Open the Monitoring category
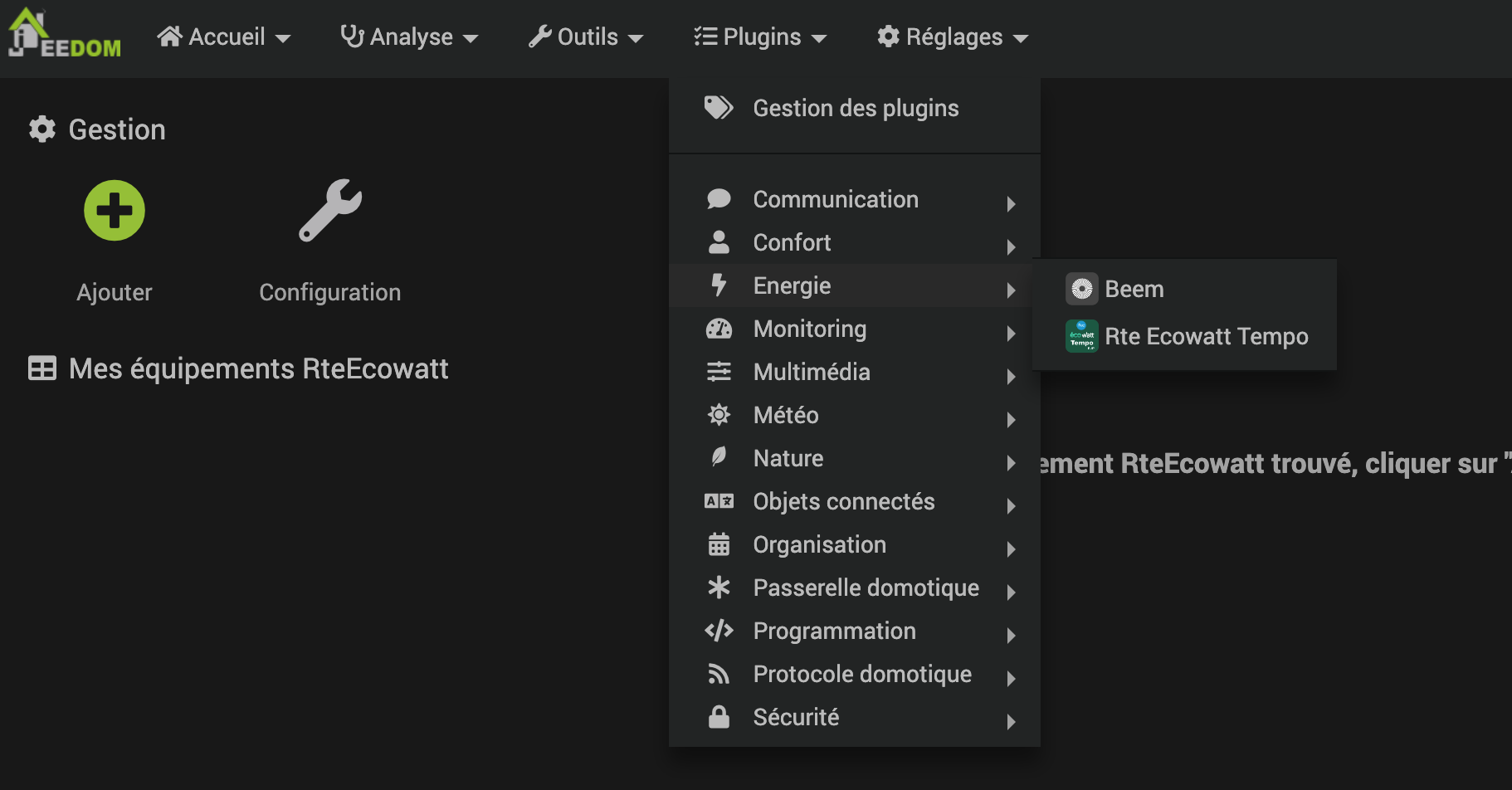The image size is (1512, 790). point(855,329)
